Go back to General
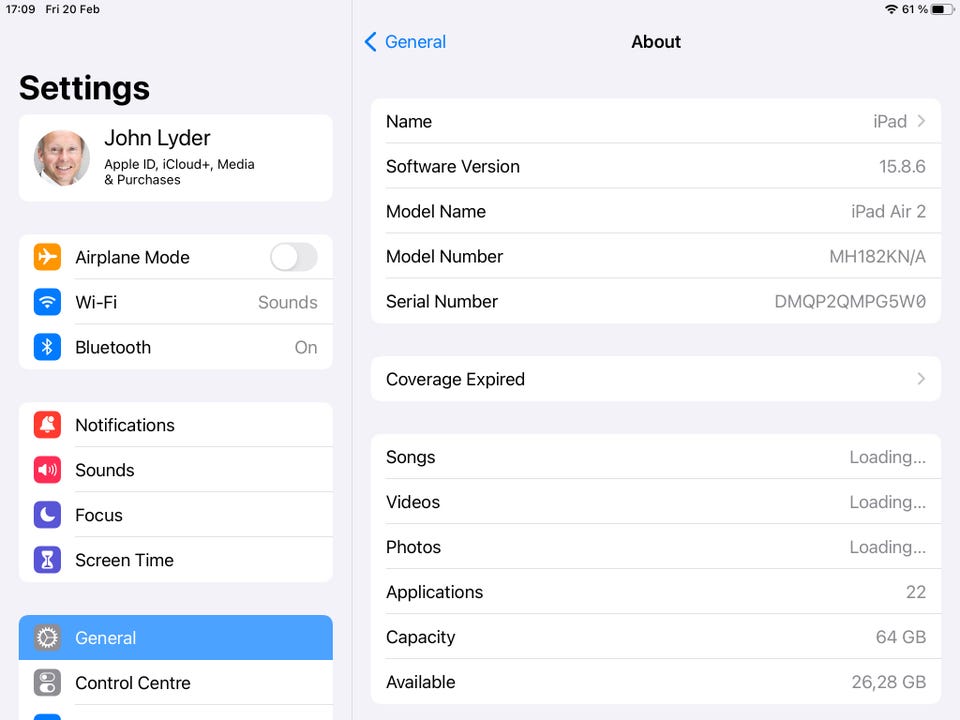This screenshot has height=720, width=960. (405, 42)
